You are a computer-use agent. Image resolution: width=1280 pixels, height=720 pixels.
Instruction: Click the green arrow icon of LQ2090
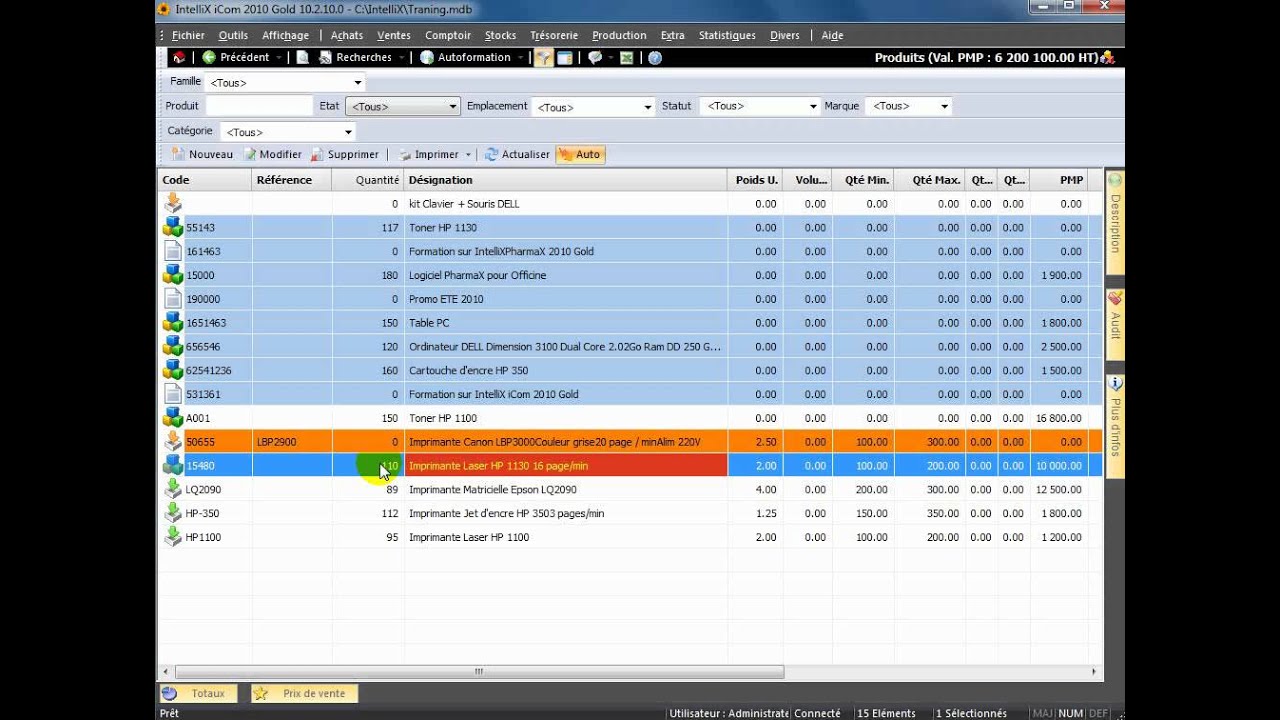[x=173, y=489]
